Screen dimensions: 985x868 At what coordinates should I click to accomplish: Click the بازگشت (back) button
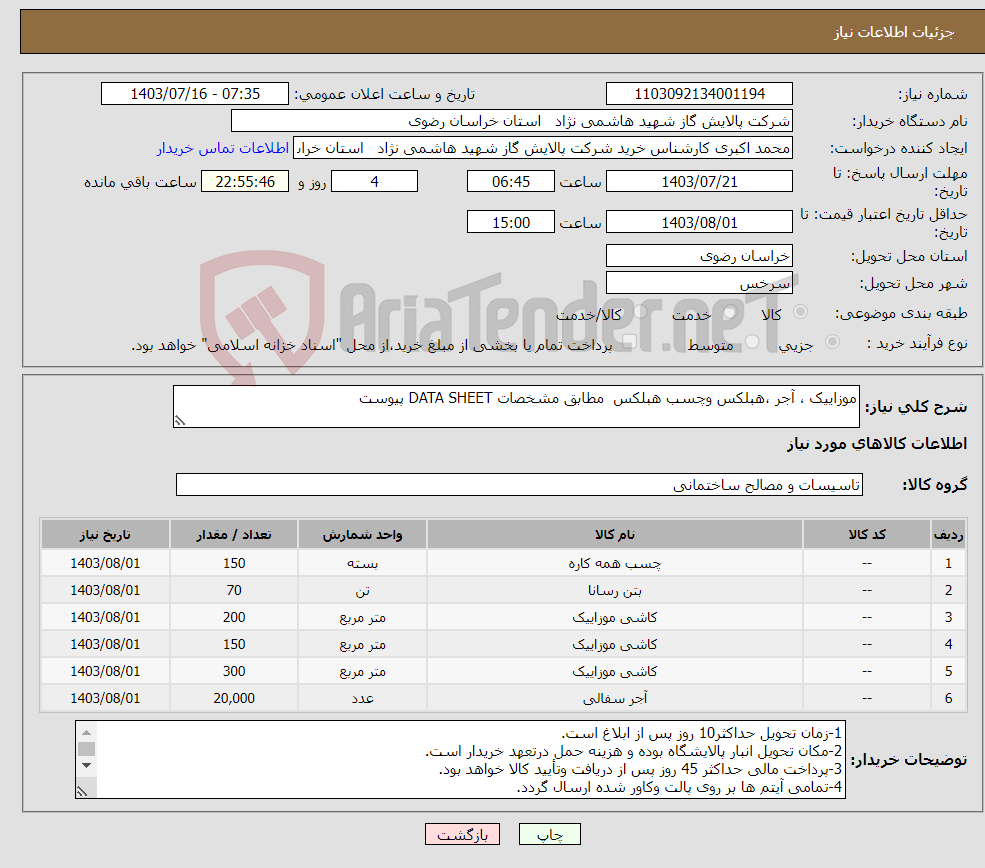pyautogui.click(x=462, y=834)
